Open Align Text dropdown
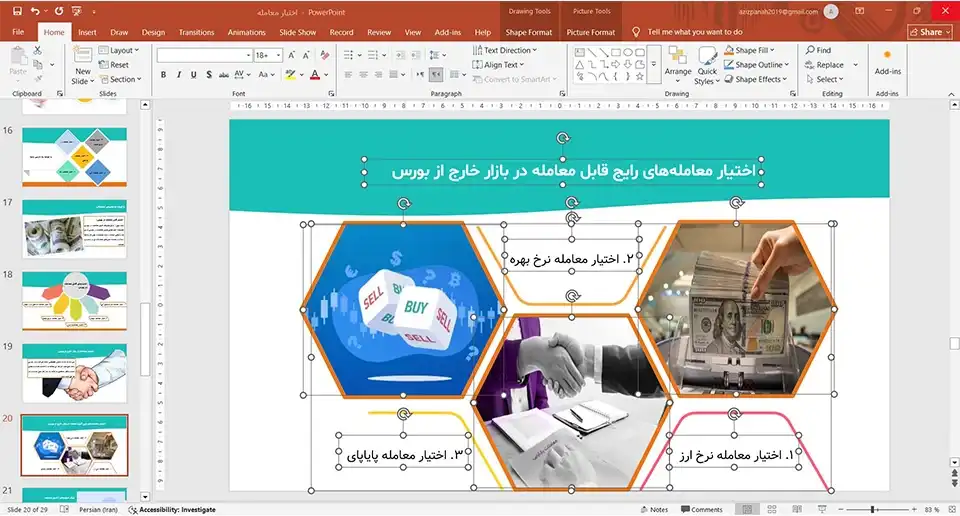The width and height of the screenshot is (960, 516). coord(498,64)
